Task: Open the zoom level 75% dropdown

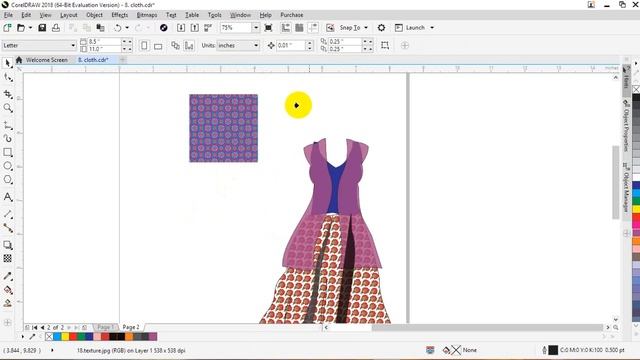Action: [256, 28]
